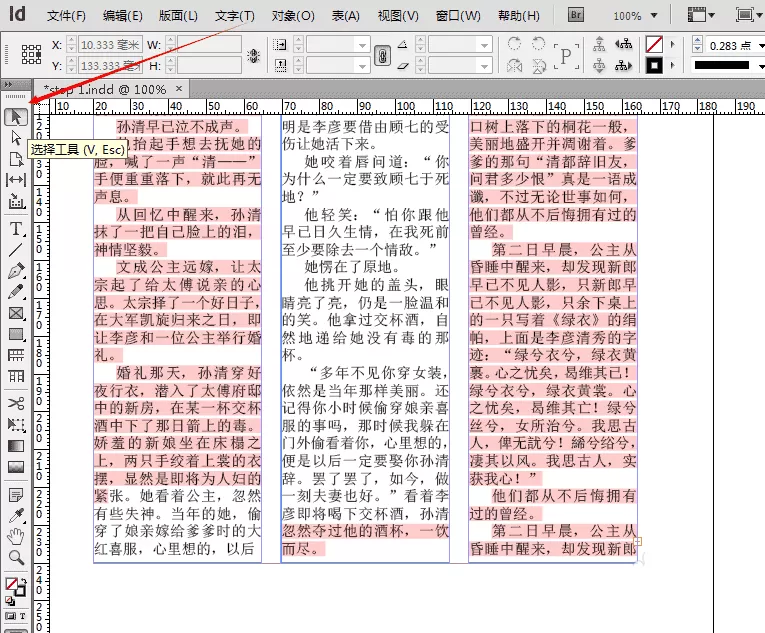765x633 pixels.
Task: Select the Note tool
Action: 16,495
